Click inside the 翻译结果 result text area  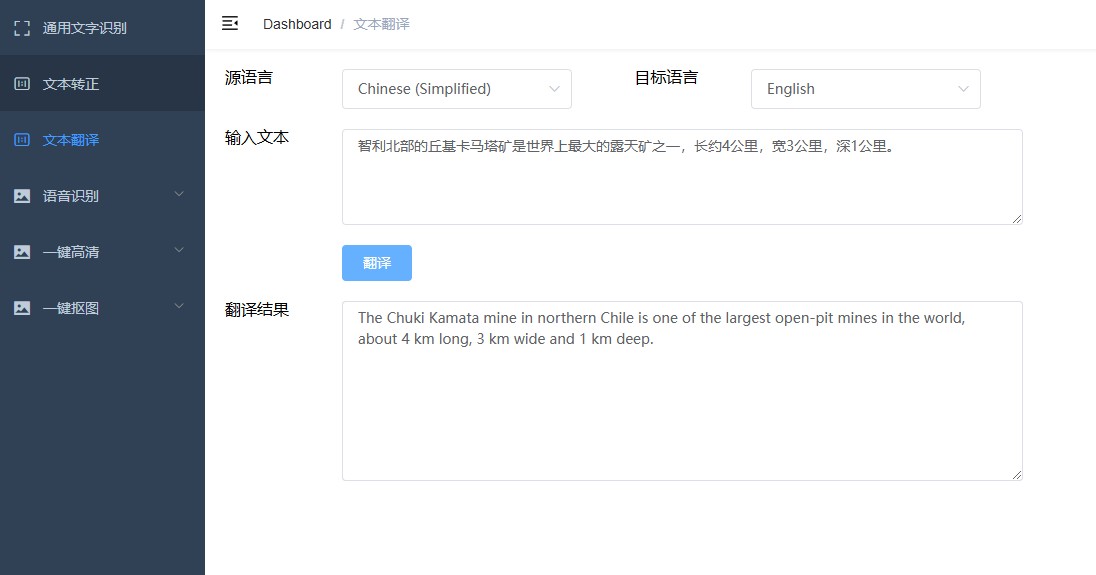pos(682,391)
